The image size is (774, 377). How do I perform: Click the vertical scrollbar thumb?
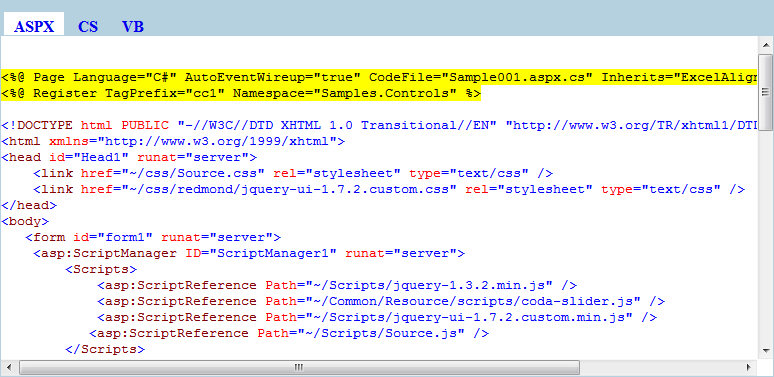[x=766, y=92]
